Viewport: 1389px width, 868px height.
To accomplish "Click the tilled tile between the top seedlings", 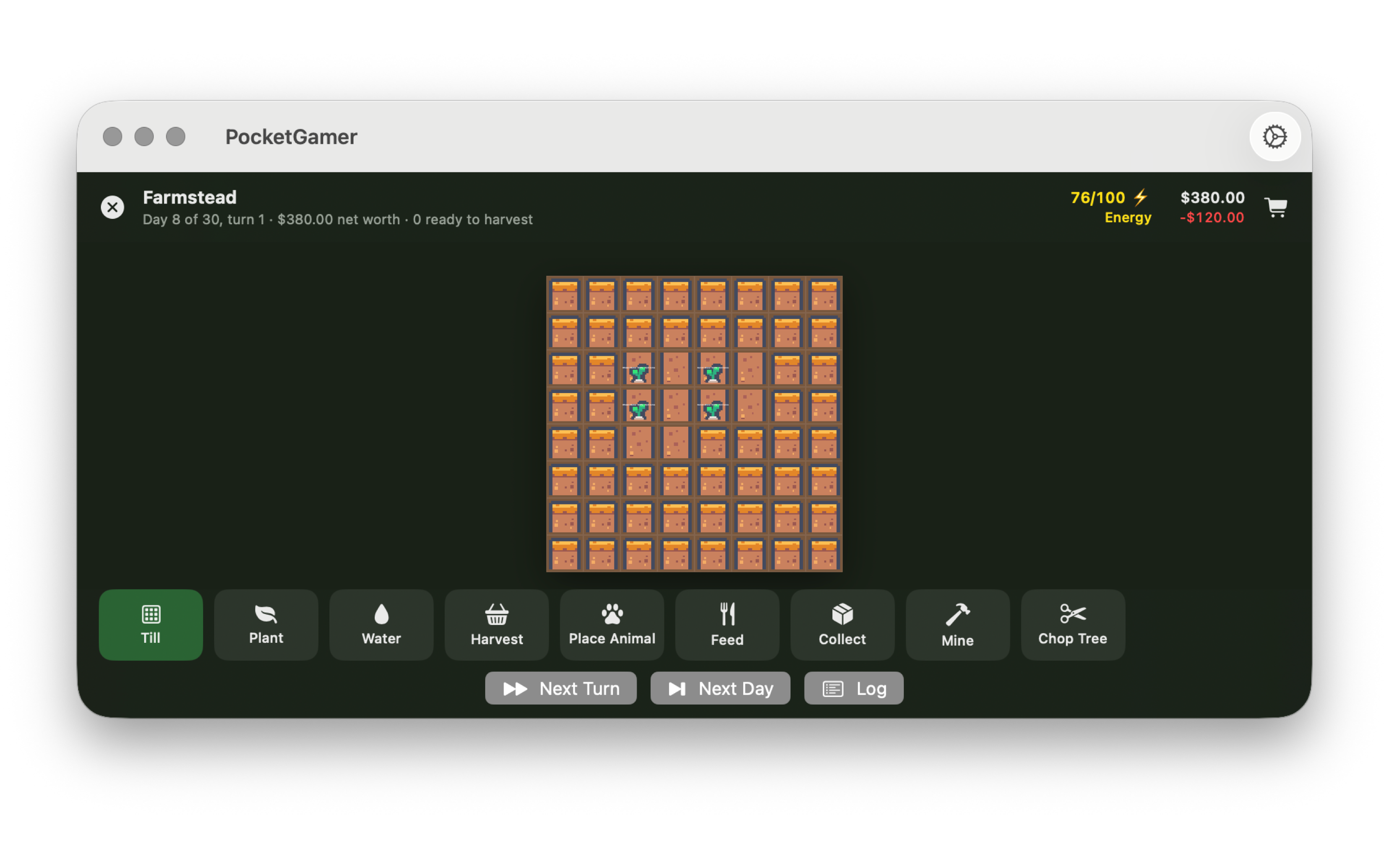I will [676, 368].
